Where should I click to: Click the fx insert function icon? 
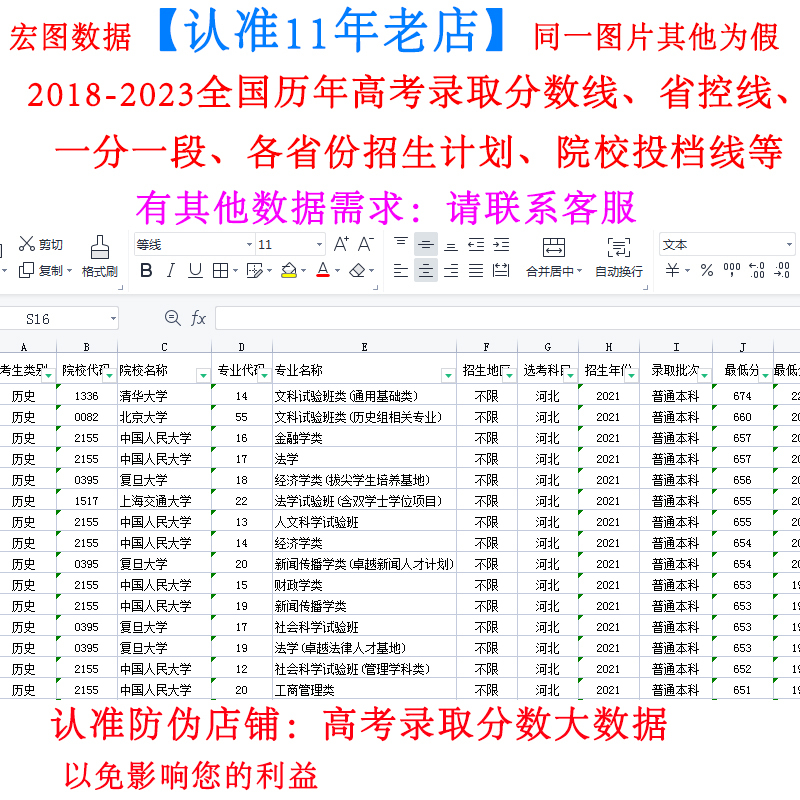pos(198,318)
